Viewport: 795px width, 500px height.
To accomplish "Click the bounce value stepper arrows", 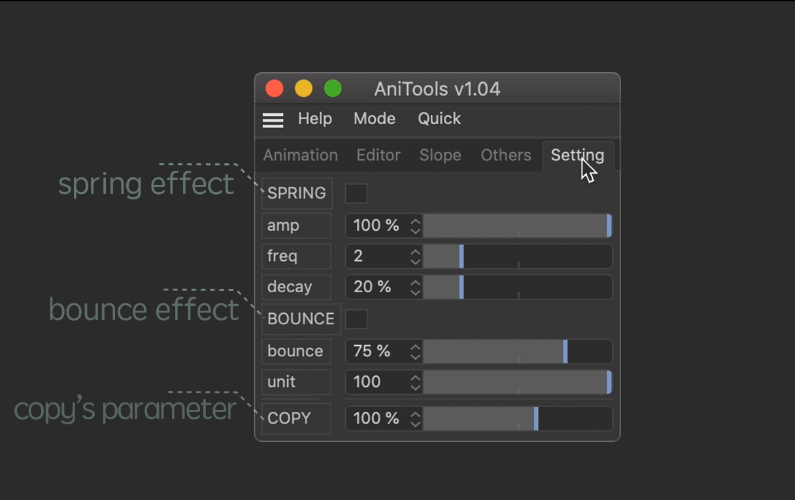I will (415, 352).
